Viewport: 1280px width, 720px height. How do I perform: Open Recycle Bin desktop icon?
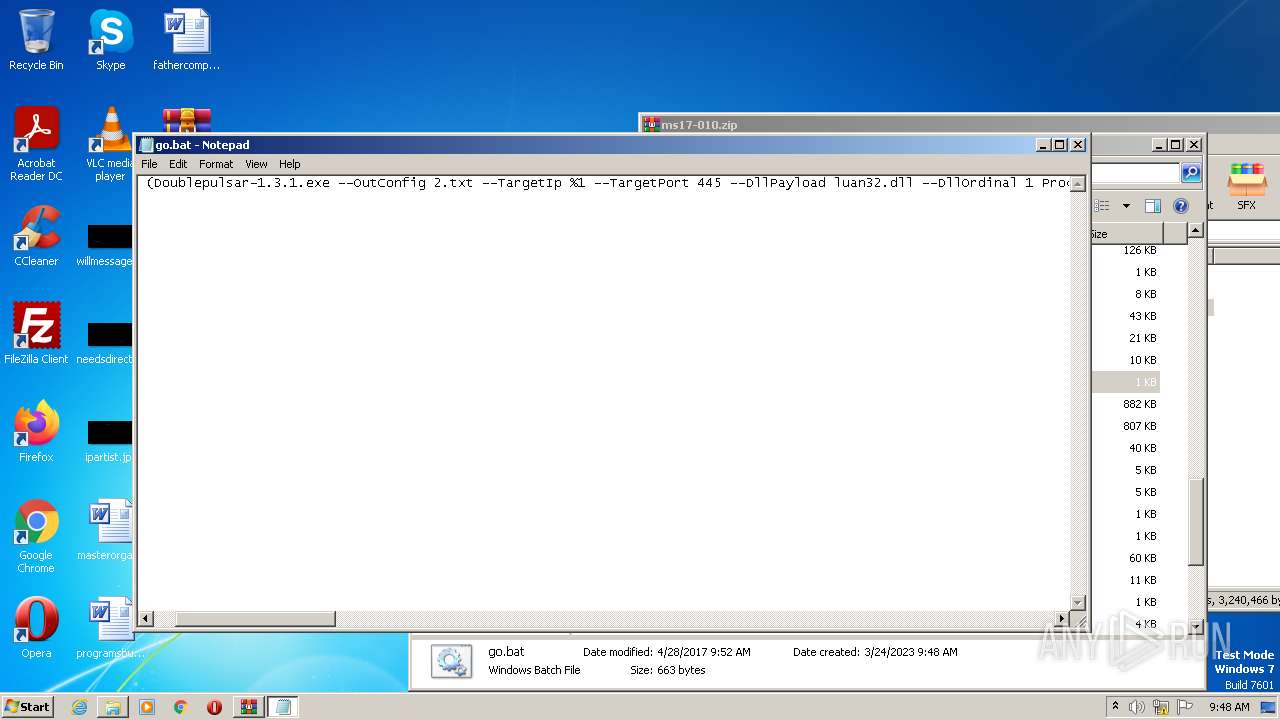pyautogui.click(x=36, y=41)
